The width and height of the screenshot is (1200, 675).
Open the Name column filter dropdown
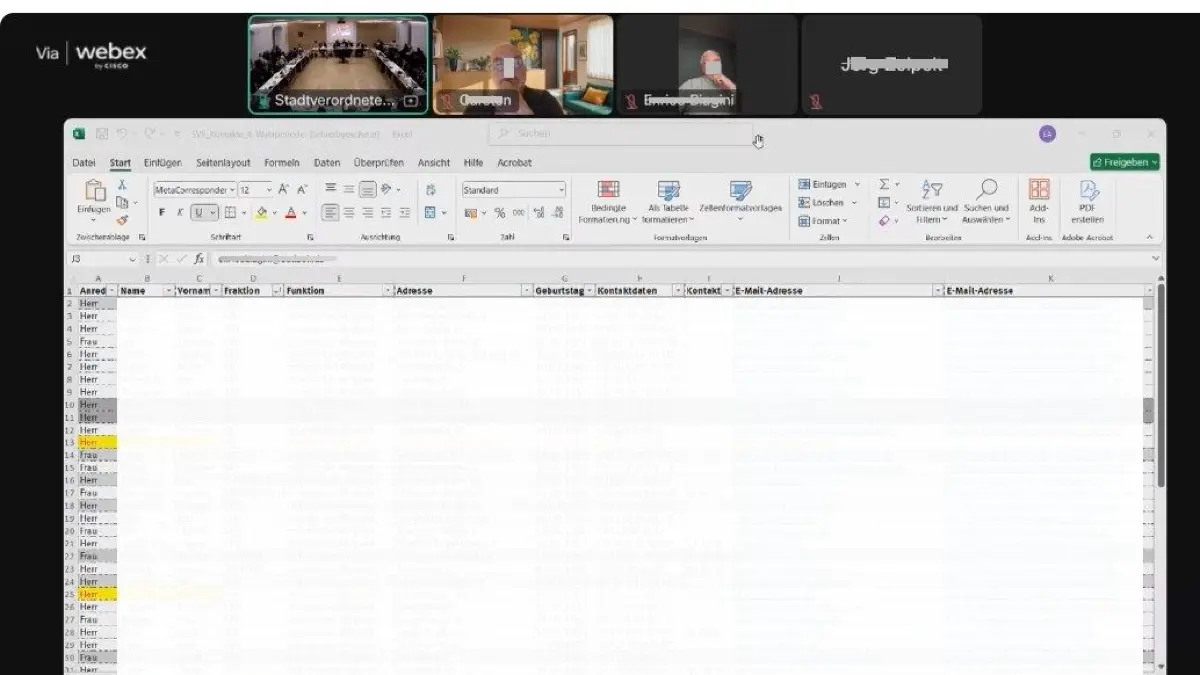click(168, 291)
